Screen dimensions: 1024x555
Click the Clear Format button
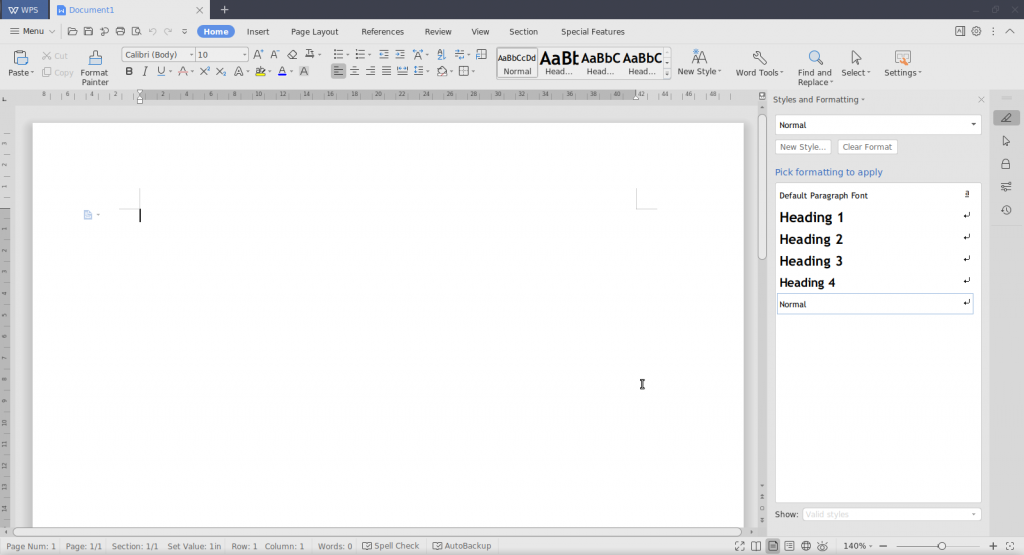(867, 147)
